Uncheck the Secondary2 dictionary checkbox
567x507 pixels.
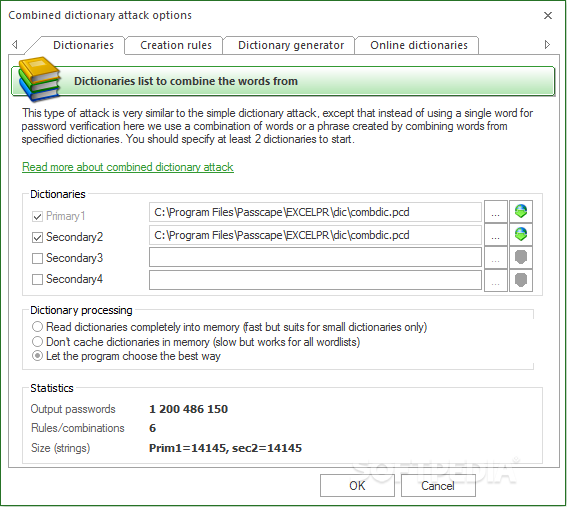coord(37,238)
